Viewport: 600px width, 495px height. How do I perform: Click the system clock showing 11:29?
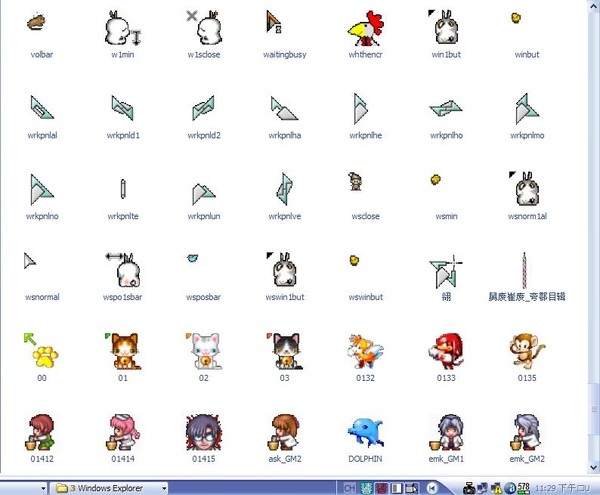point(562,488)
